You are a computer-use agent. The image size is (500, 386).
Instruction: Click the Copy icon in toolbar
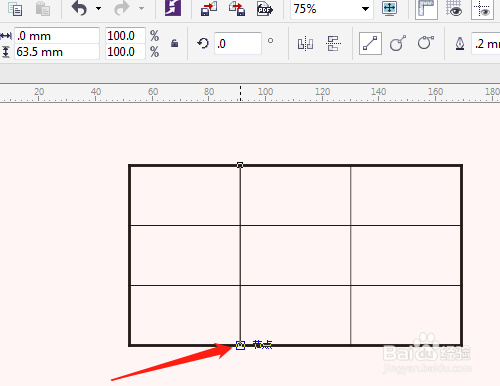(15, 8)
